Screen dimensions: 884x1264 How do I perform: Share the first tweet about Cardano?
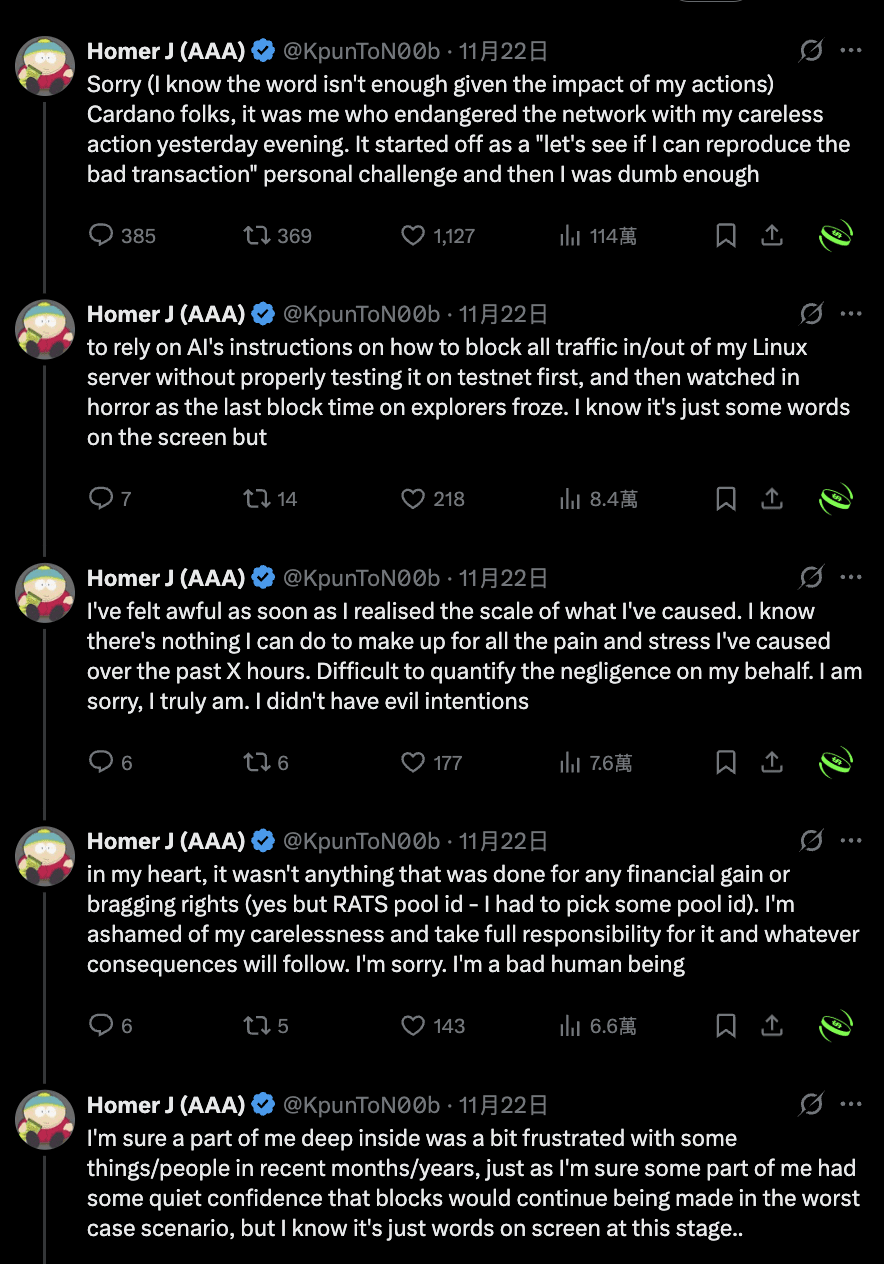(772, 235)
